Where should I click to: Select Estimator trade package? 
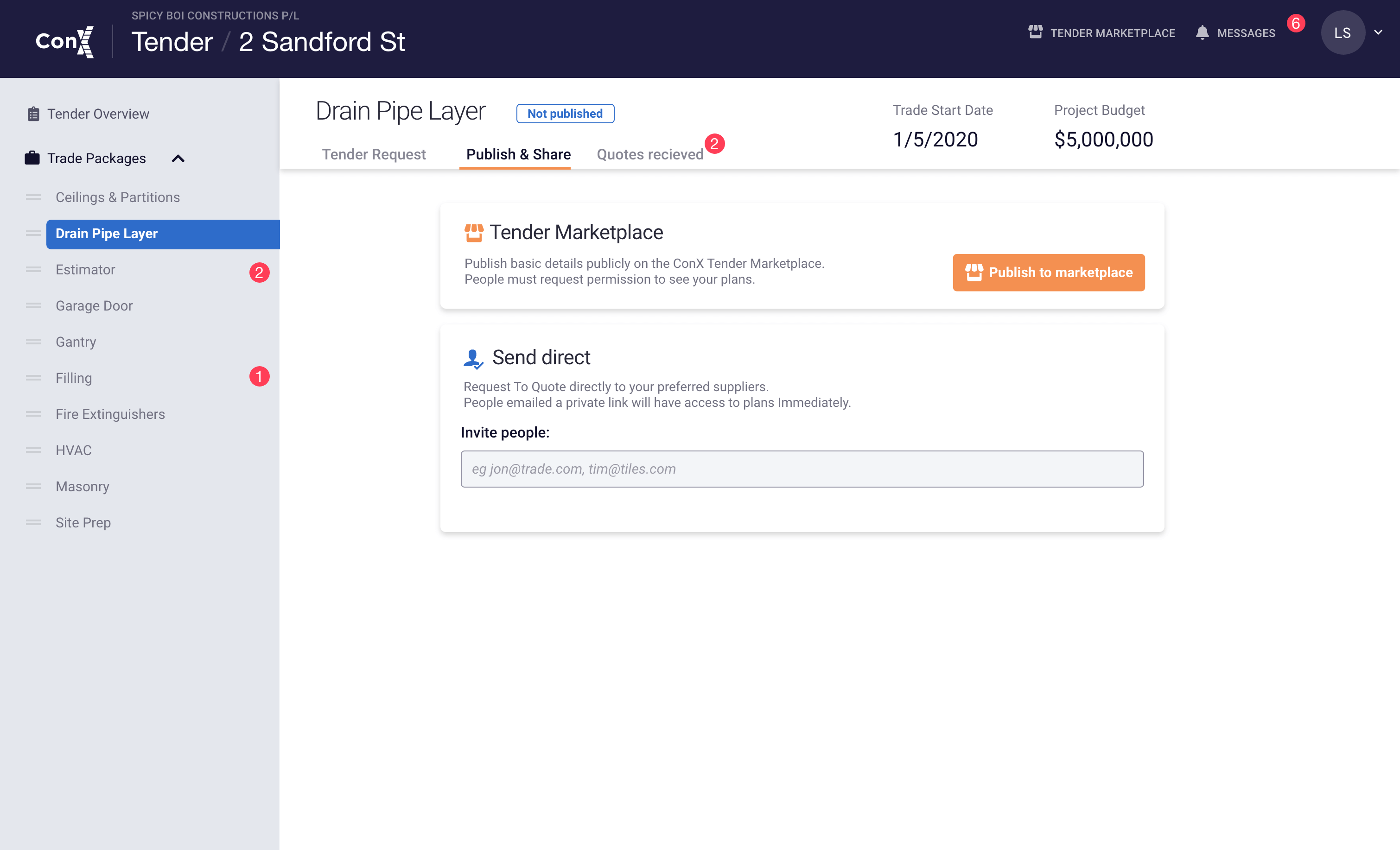click(x=85, y=270)
